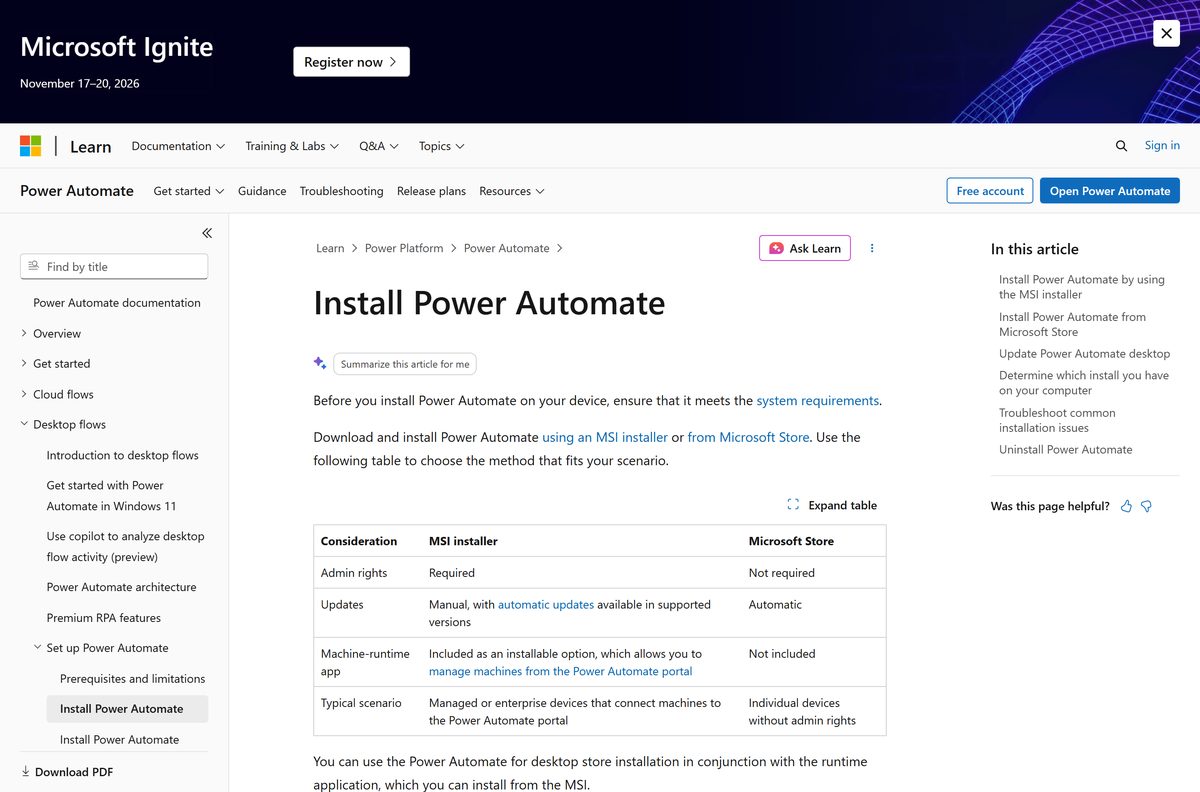Open Use copilot to analyze desktop flow activity
The width and height of the screenshot is (1200, 792).
pos(125,546)
